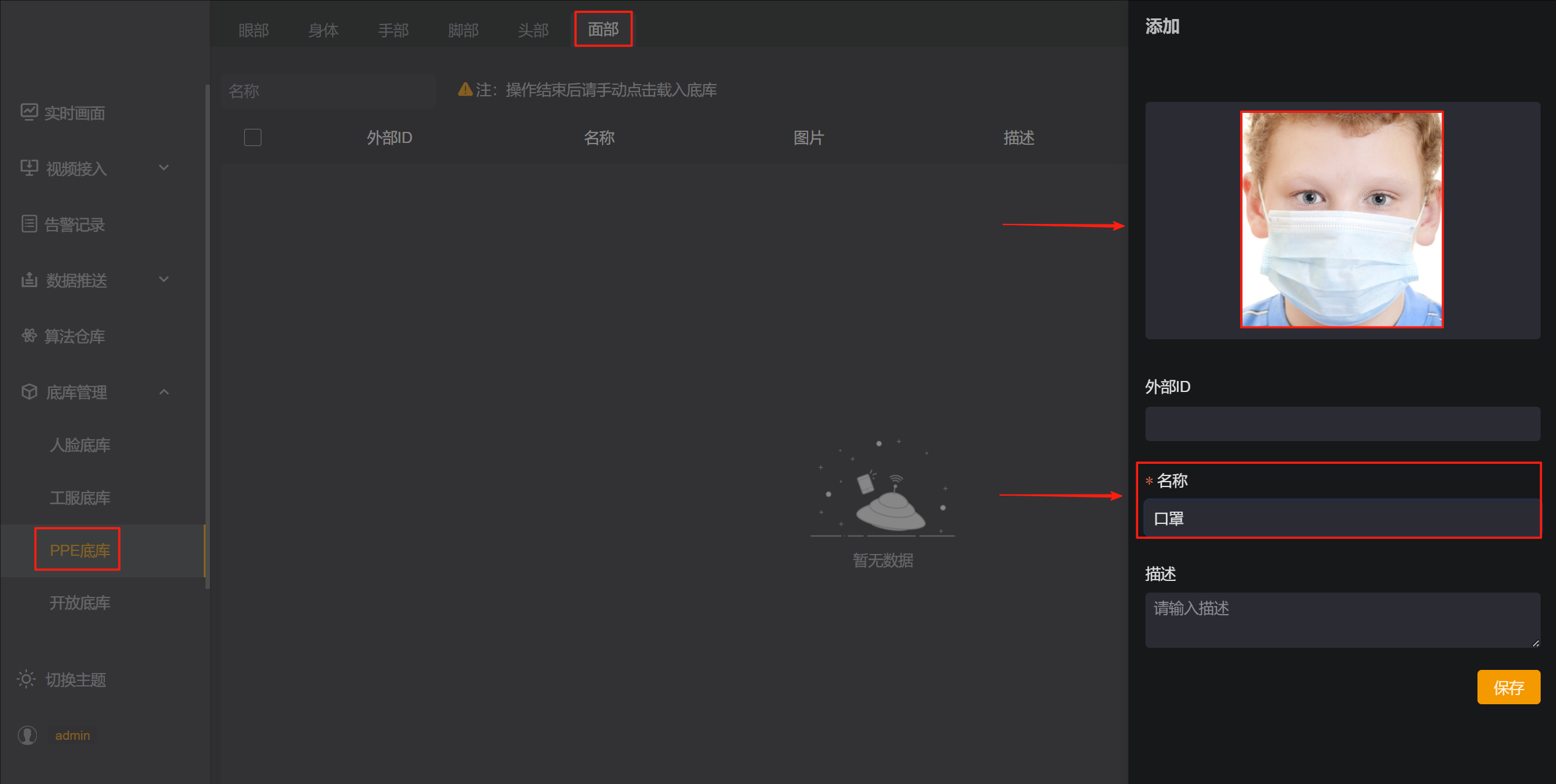Viewport: 1556px width, 784px height.
Task: Click the 算法仓库 algorithm icon
Action: (x=29, y=336)
